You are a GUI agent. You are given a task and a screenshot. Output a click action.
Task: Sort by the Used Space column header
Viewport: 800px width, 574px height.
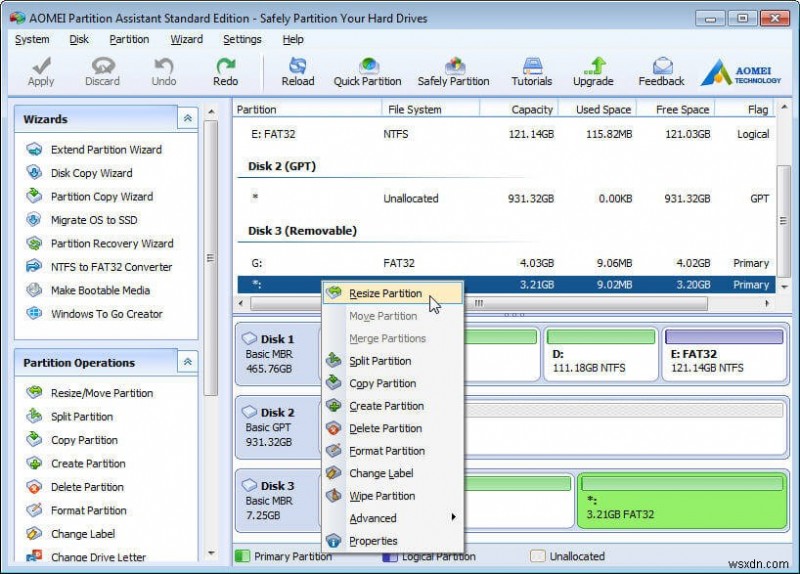pos(597,109)
